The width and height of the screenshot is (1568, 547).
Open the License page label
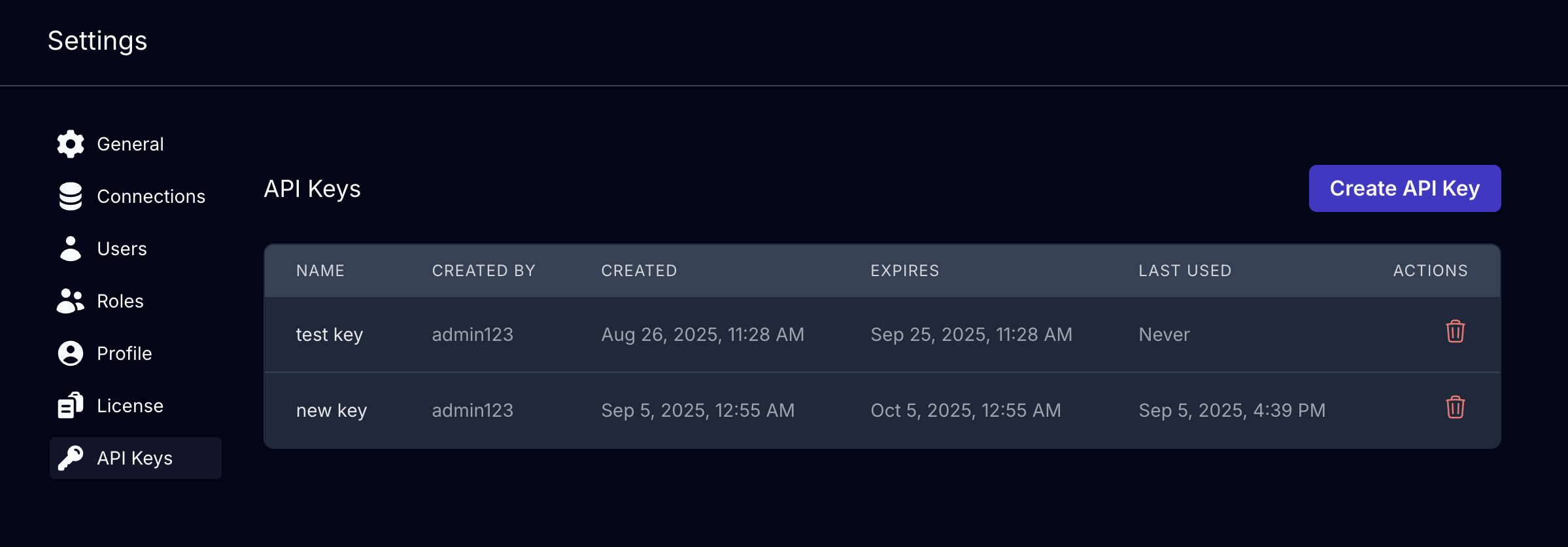[130, 406]
